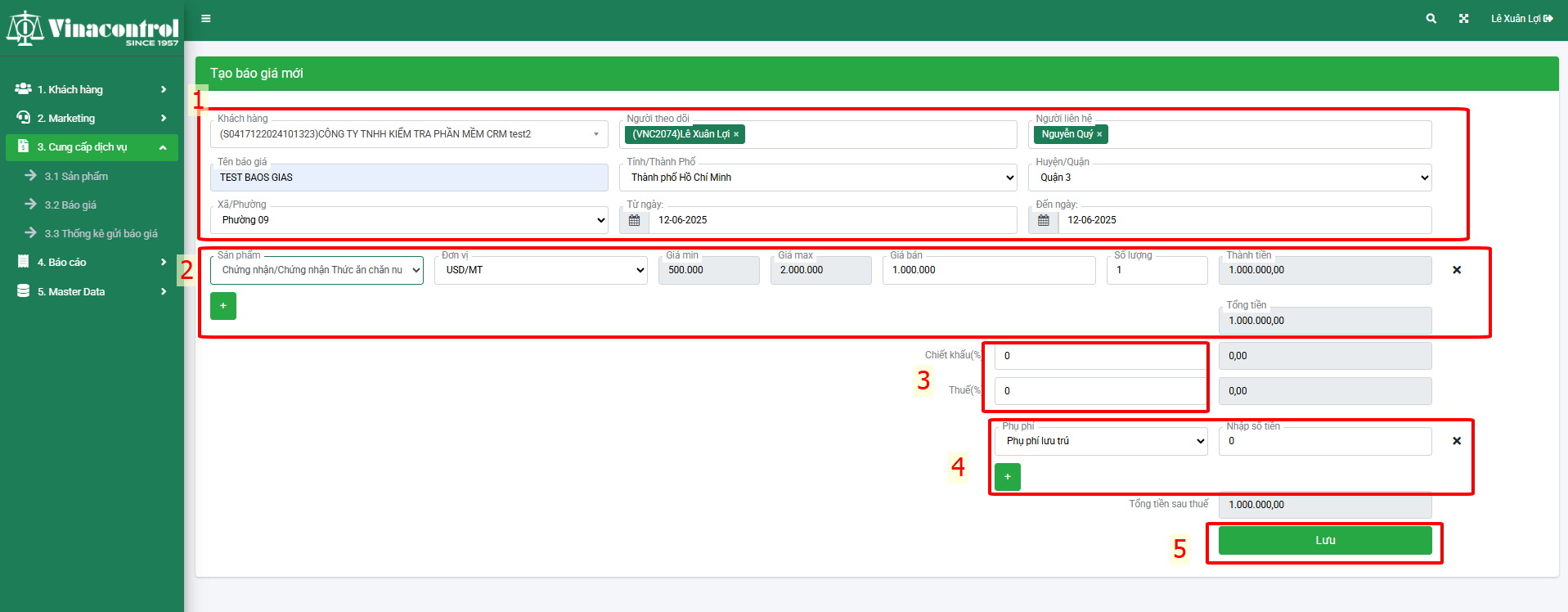
Task: Remove the Lê Xuân Lợi follower tag
Action: click(x=736, y=134)
